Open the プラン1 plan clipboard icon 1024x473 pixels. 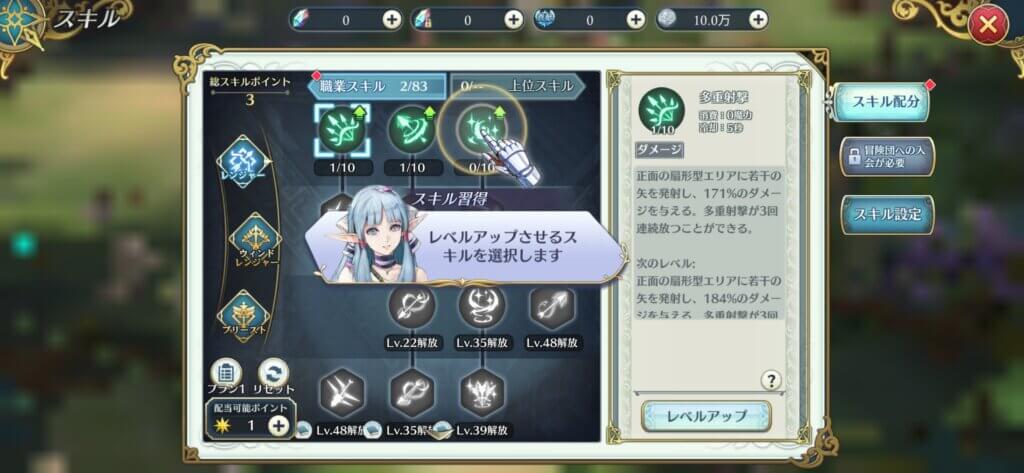(x=226, y=373)
